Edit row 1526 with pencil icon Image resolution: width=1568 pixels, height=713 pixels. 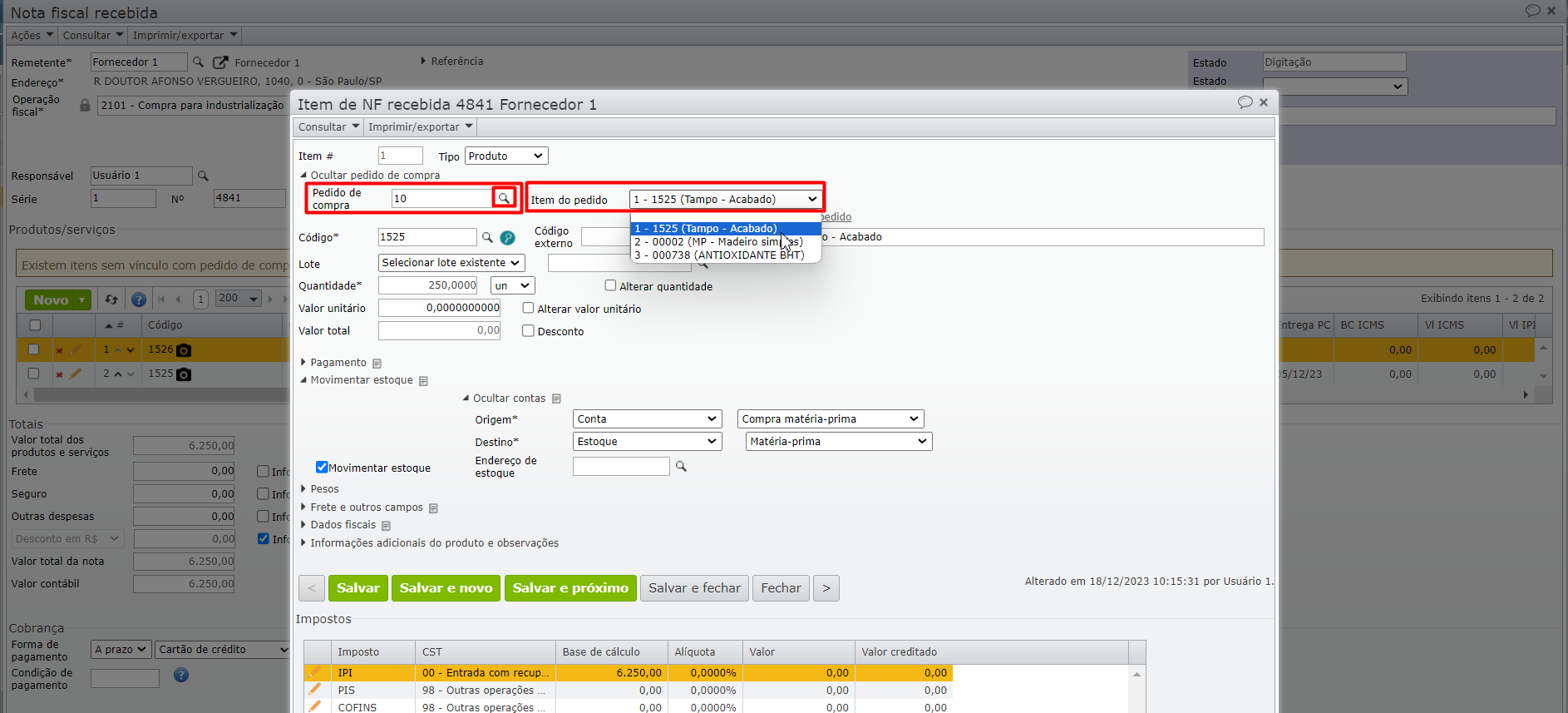coord(76,349)
